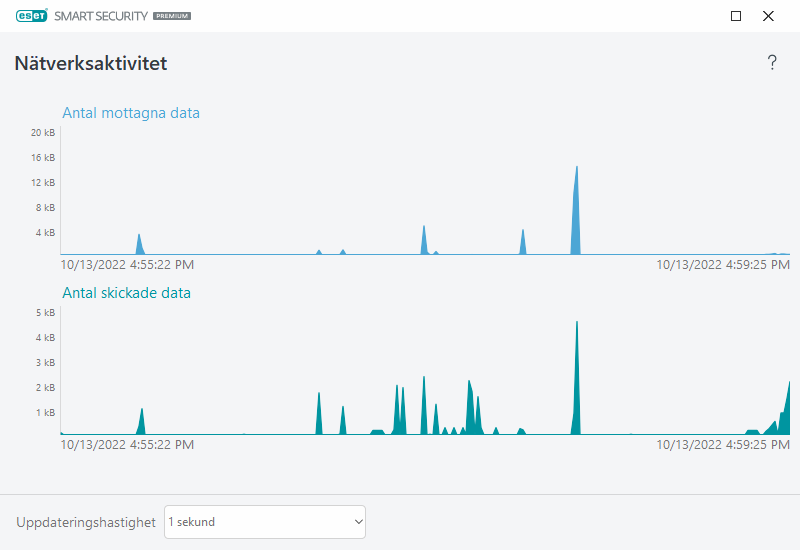Screen dimensions: 800x550
Task: Click the 16 kB axis label
Action: pyautogui.click(x=43, y=158)
